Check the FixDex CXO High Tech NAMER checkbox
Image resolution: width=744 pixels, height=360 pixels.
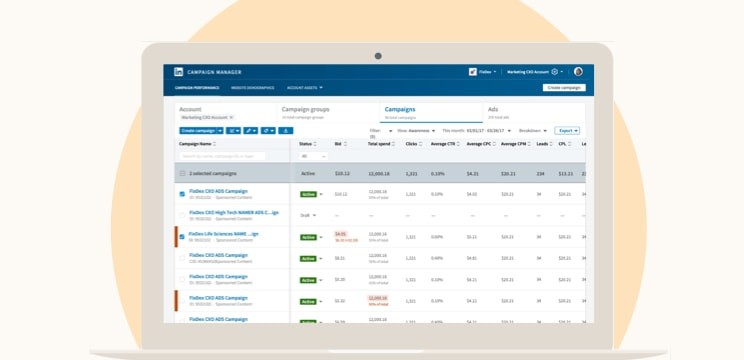pyautogui.click(x=182, y=215)
